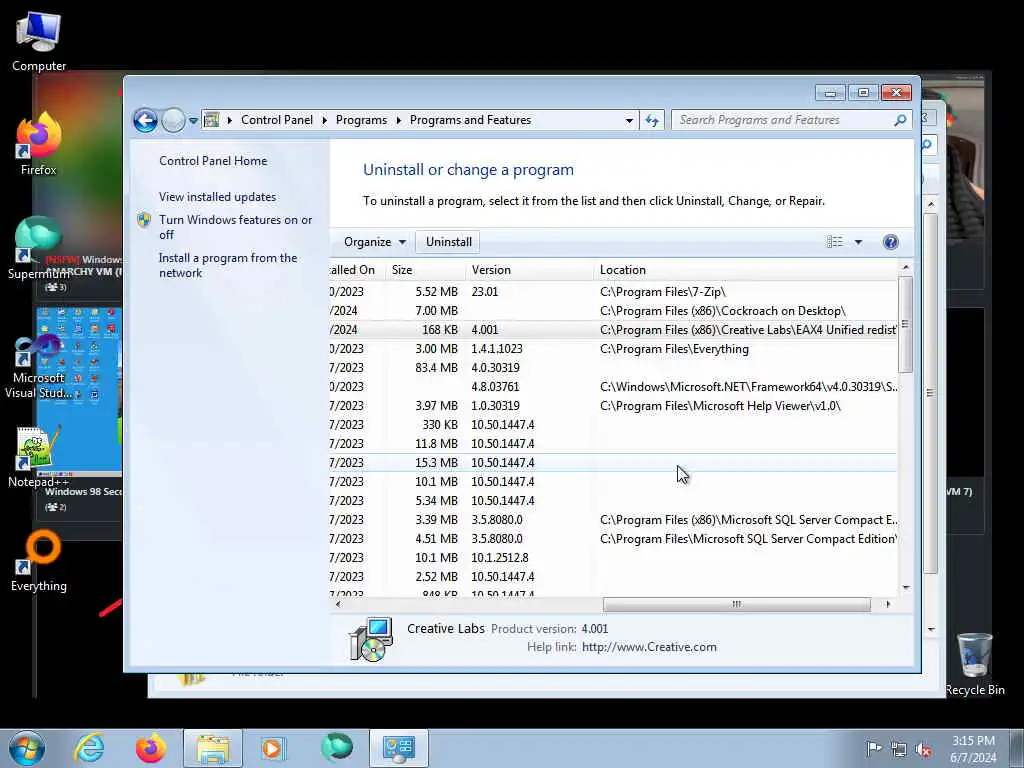Open View installed updates link
Viewport: 1024px width, 768px height.
[x=217, y=197]
